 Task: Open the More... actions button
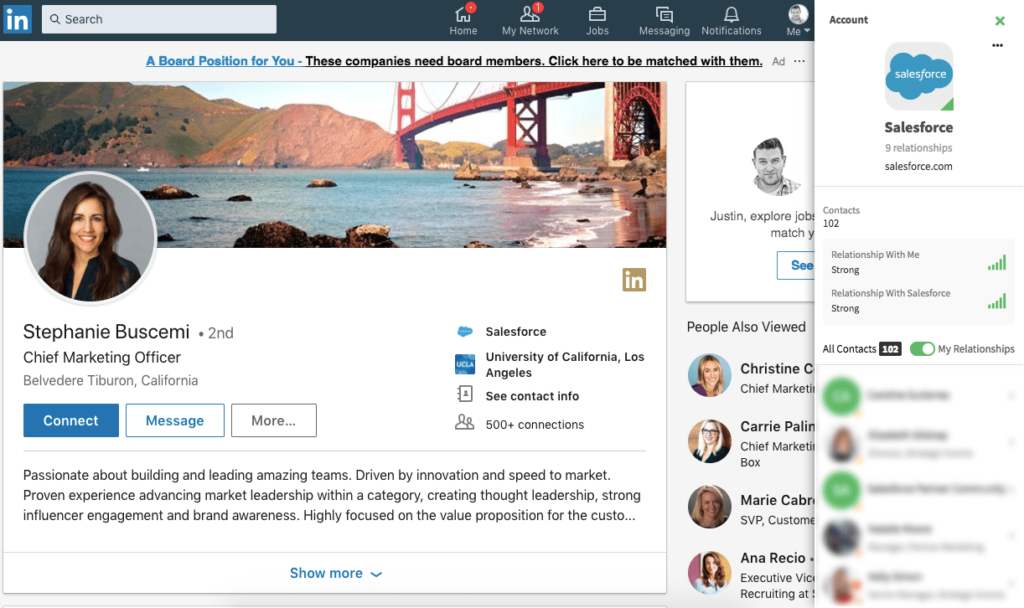tap(274, 420)
